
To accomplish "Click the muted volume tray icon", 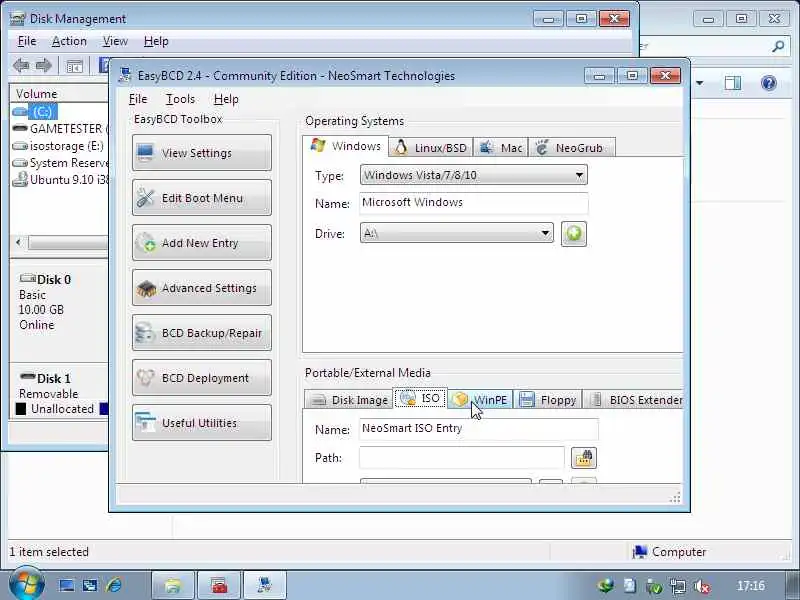I will click(x=703, y=586).
